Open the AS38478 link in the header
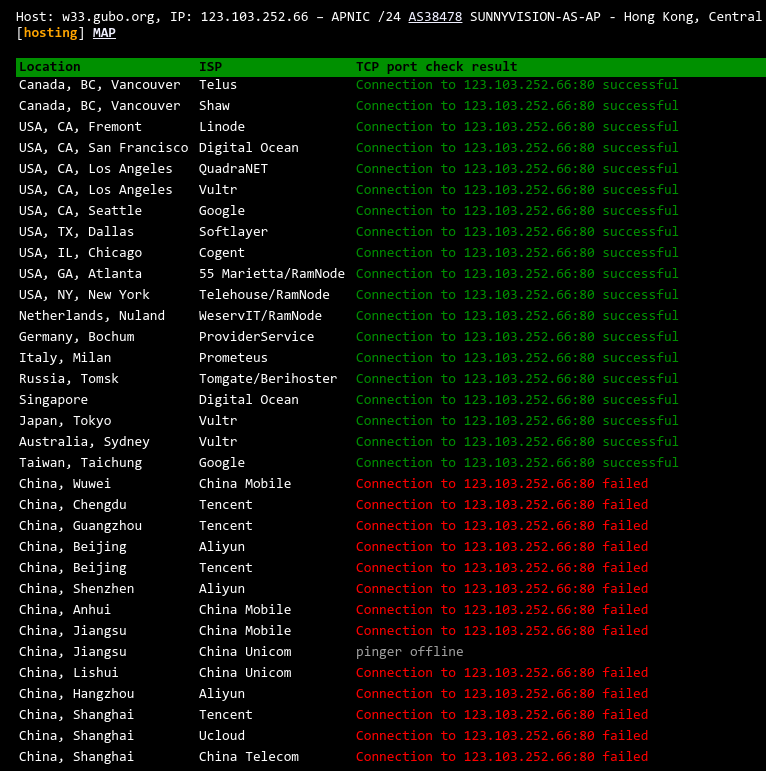The height and width of the screenshot is (771, 766). [x=435, y=17]
